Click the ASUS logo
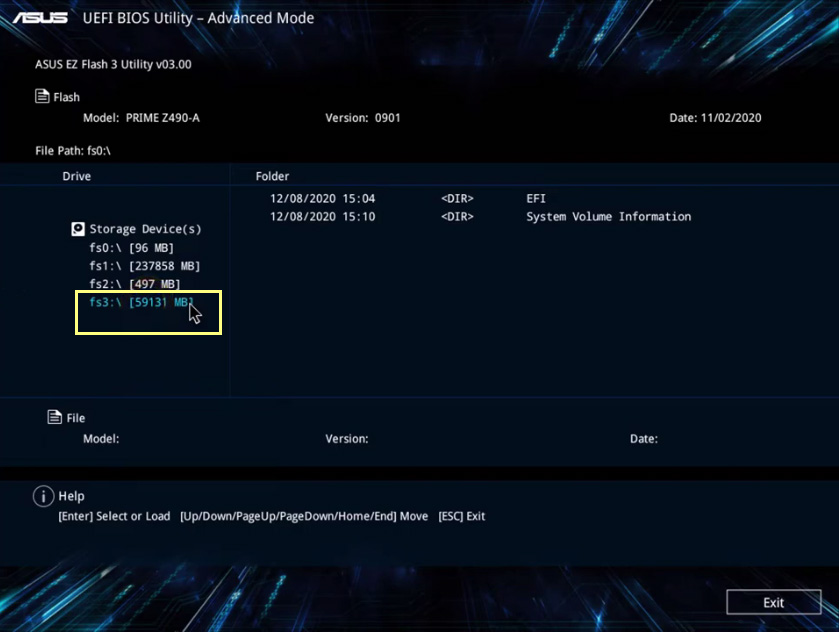 (x=40, y=18)
